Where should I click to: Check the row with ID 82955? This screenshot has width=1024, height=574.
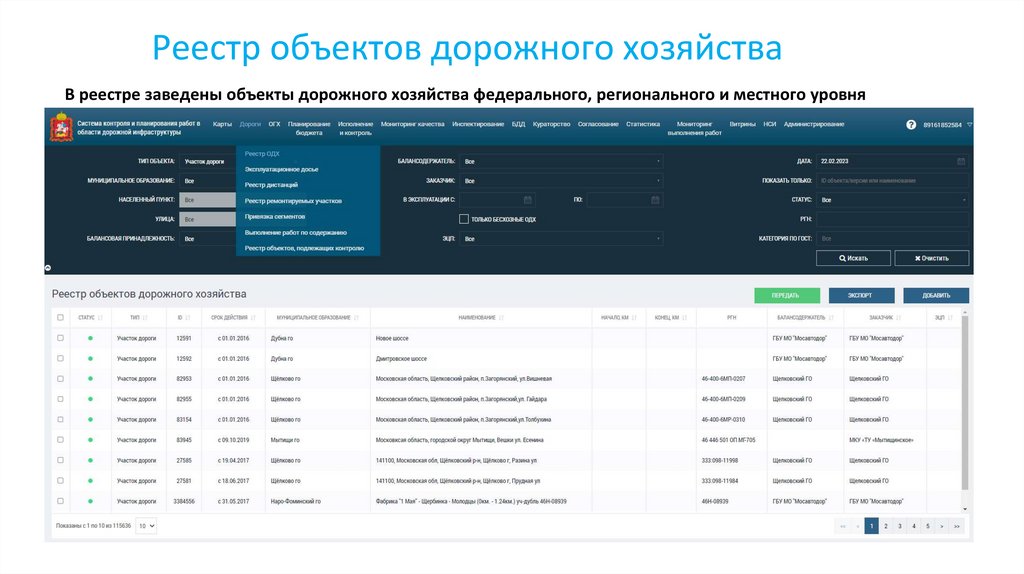pyautogui.click(x=60, y=398)
